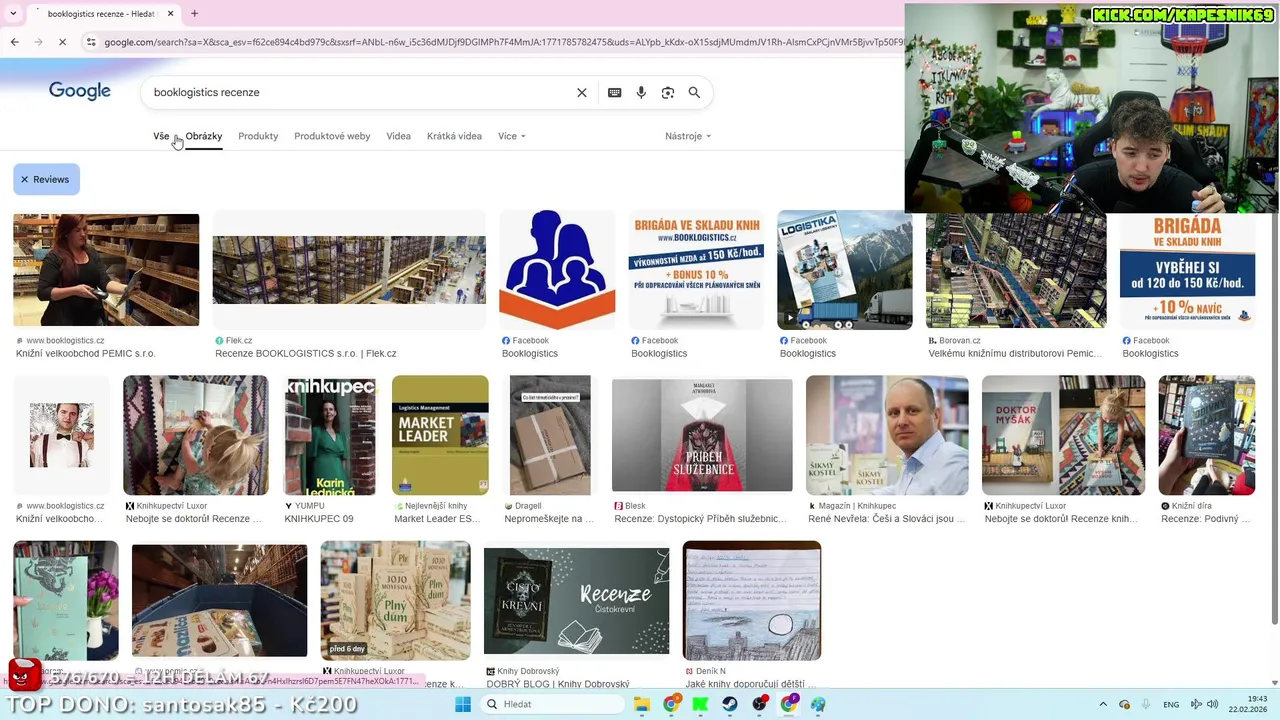Start voice search via microphone icon
Viewport: 1280px width, 720px height.
(x=641, y=93)
